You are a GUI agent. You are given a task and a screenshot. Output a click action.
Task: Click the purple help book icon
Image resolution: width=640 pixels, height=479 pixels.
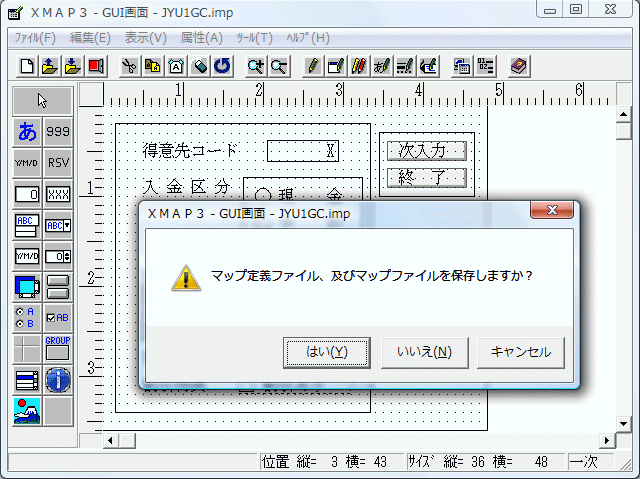(x=519, y=66)
